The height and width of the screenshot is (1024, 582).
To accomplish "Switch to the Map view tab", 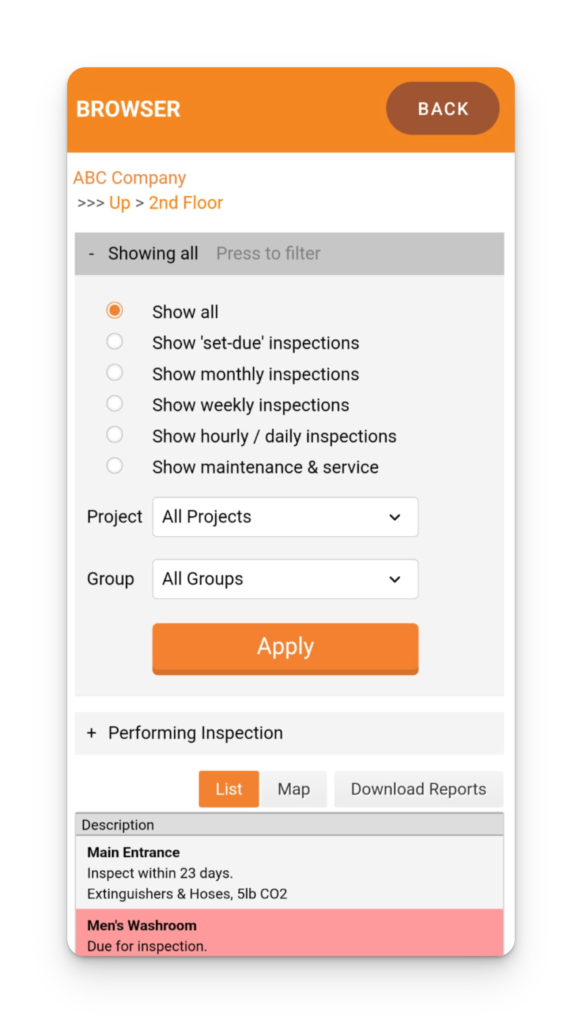I will pyautogui.click(x=294, y=789).
